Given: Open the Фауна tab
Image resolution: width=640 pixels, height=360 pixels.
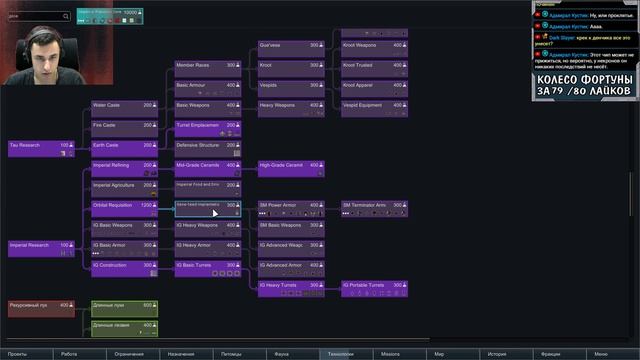Looking at the screenshot, I should coord(293,354).
